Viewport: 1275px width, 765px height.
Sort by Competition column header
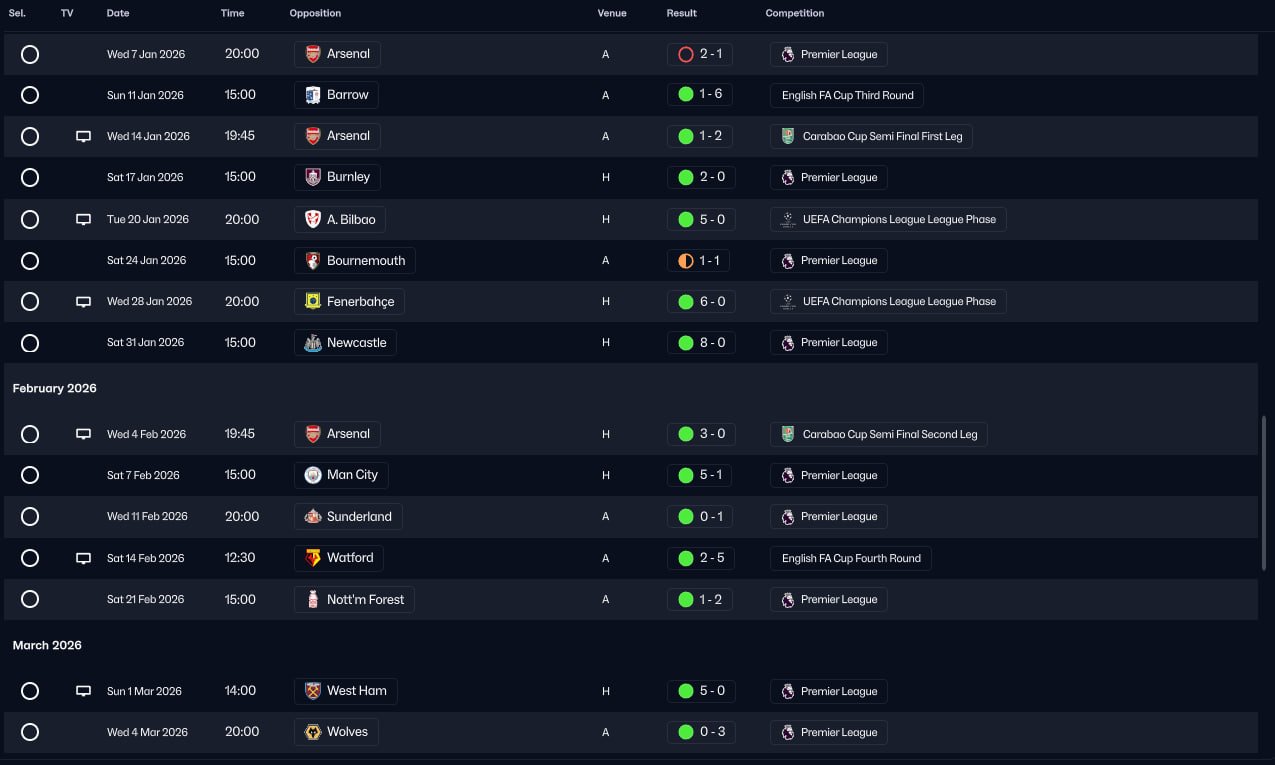795,13
